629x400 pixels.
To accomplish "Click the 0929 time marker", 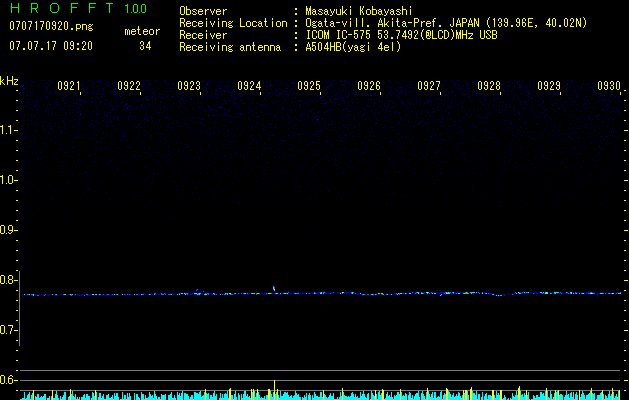I will click(549, 86).
